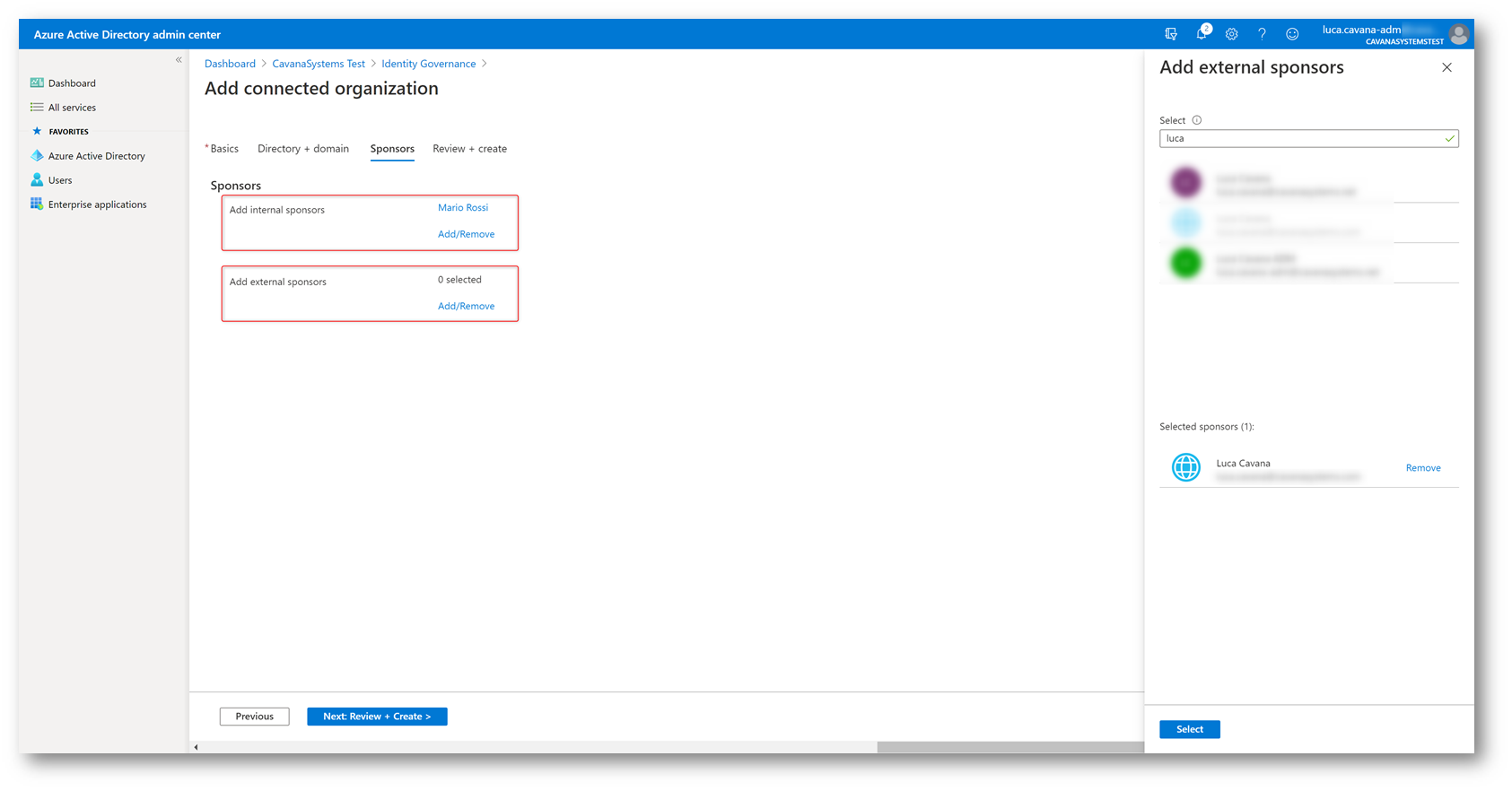The height and width of the screenshot is (791, 1512).
Task: Open the help question mark icon
Action: [x=1262, y=34]
